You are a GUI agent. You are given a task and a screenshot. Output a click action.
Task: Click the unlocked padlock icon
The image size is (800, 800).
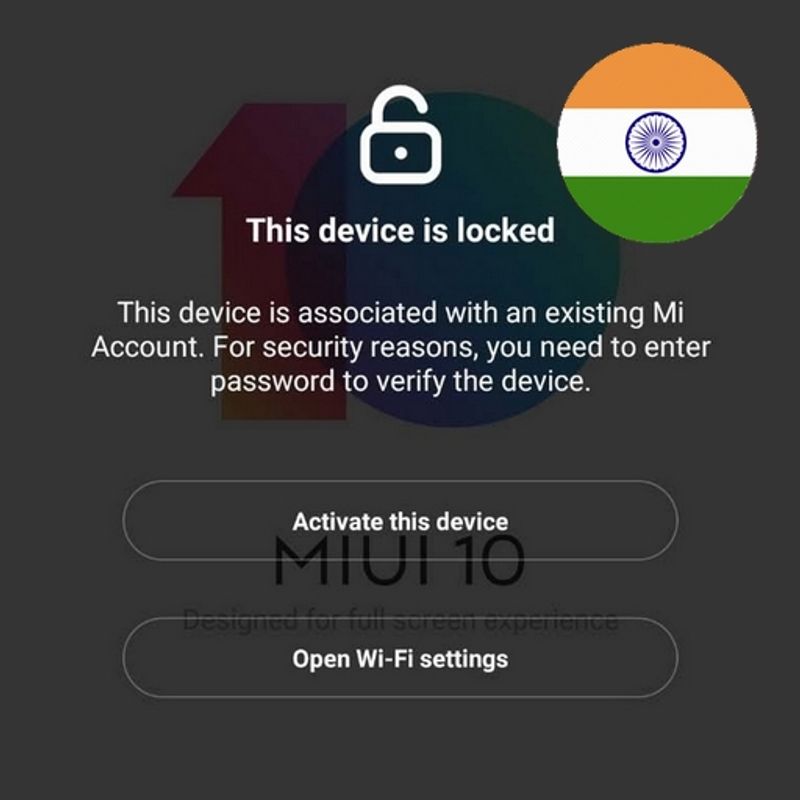(401, 135)
